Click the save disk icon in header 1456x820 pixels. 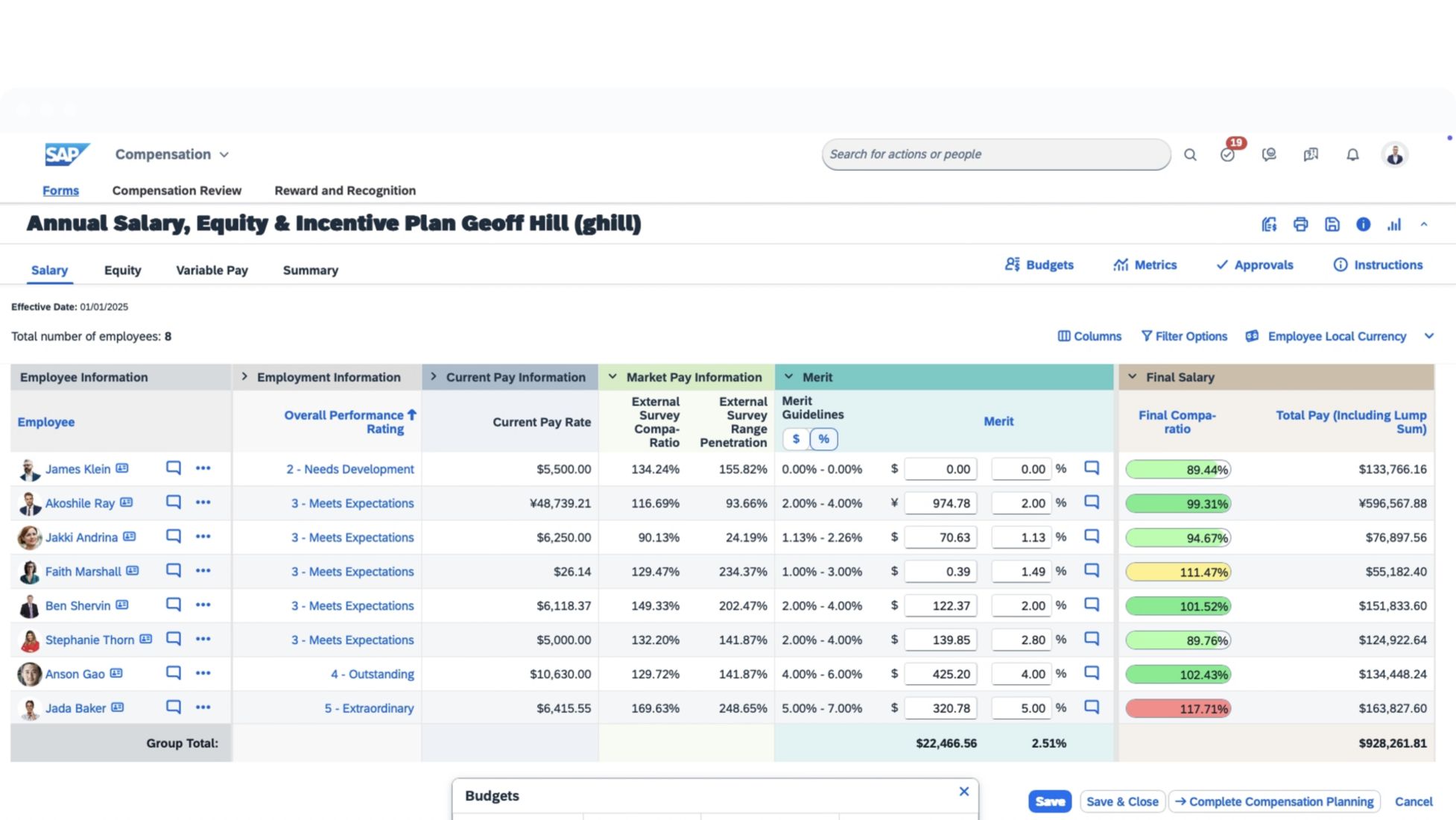pos(1332,224)
